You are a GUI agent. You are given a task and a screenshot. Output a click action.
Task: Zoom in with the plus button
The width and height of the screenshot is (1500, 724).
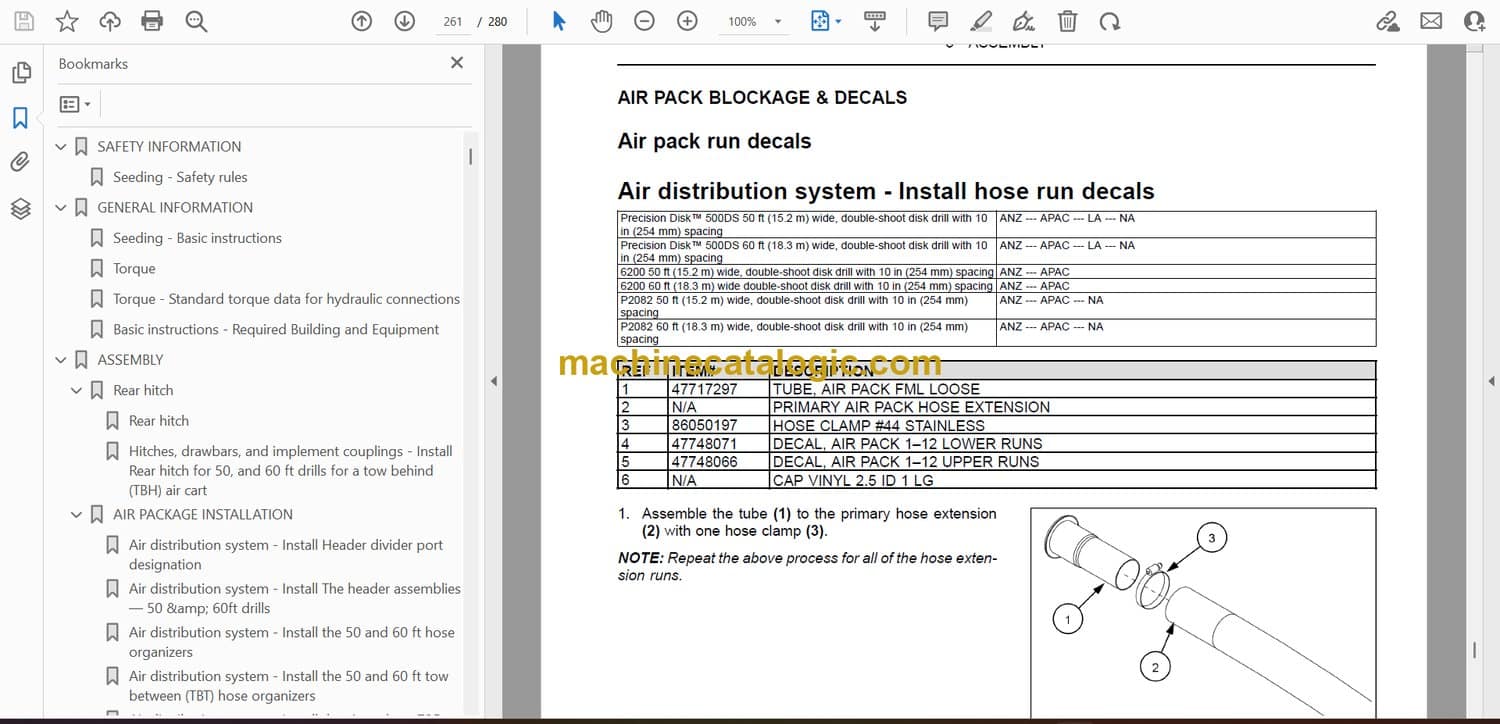coord(687,21)
